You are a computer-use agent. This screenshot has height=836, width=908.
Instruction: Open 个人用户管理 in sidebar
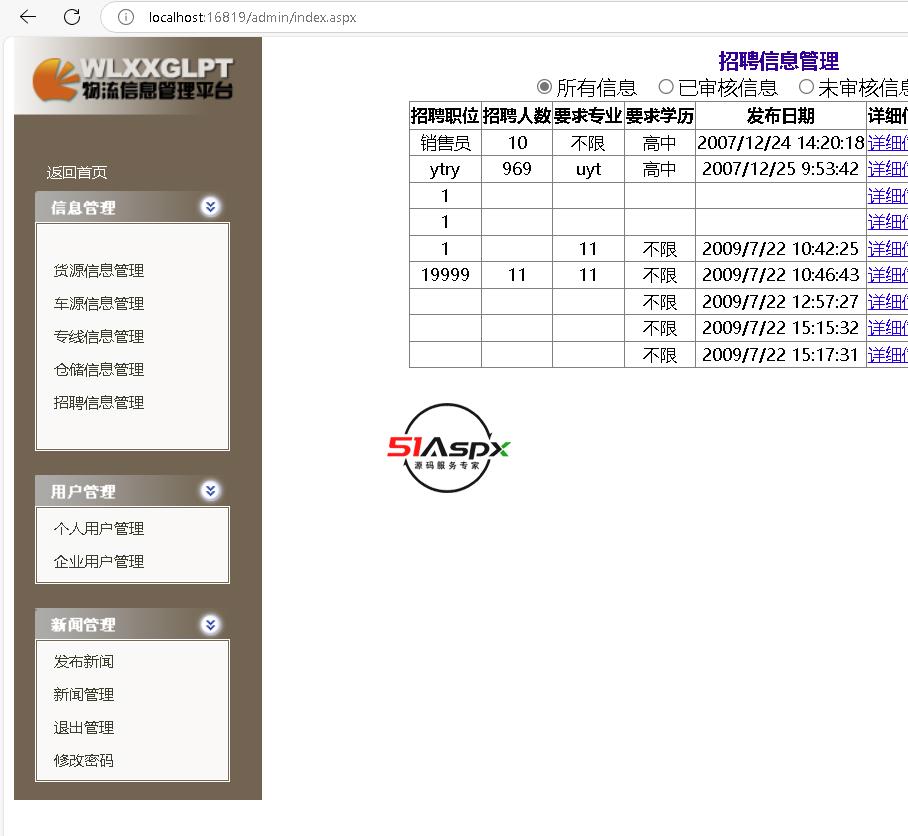coord(98,529)
